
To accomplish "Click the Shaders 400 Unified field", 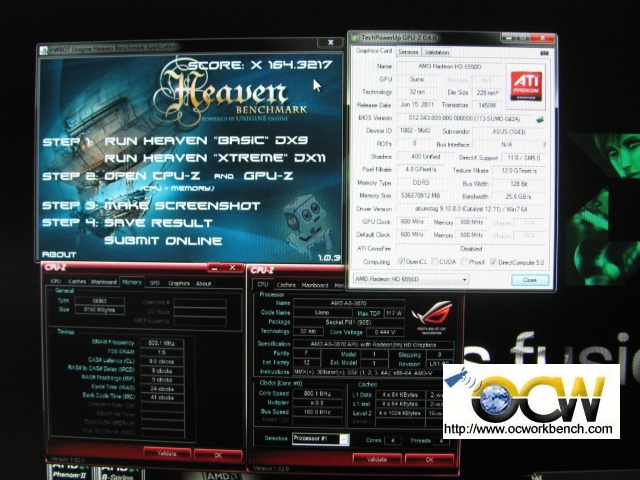I will pyautogui.click(x=425, y=157).
